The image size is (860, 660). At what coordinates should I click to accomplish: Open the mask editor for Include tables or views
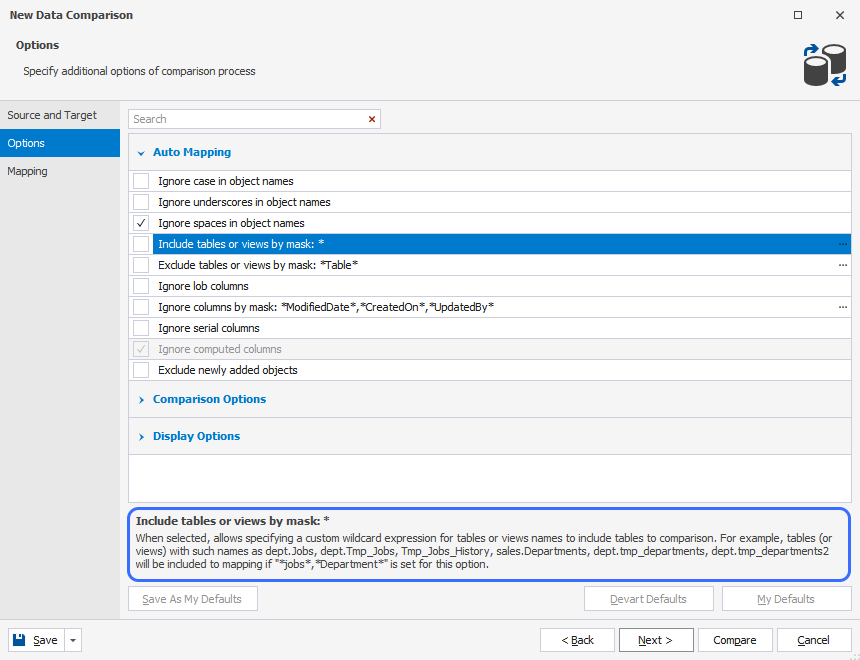(843, 243)
